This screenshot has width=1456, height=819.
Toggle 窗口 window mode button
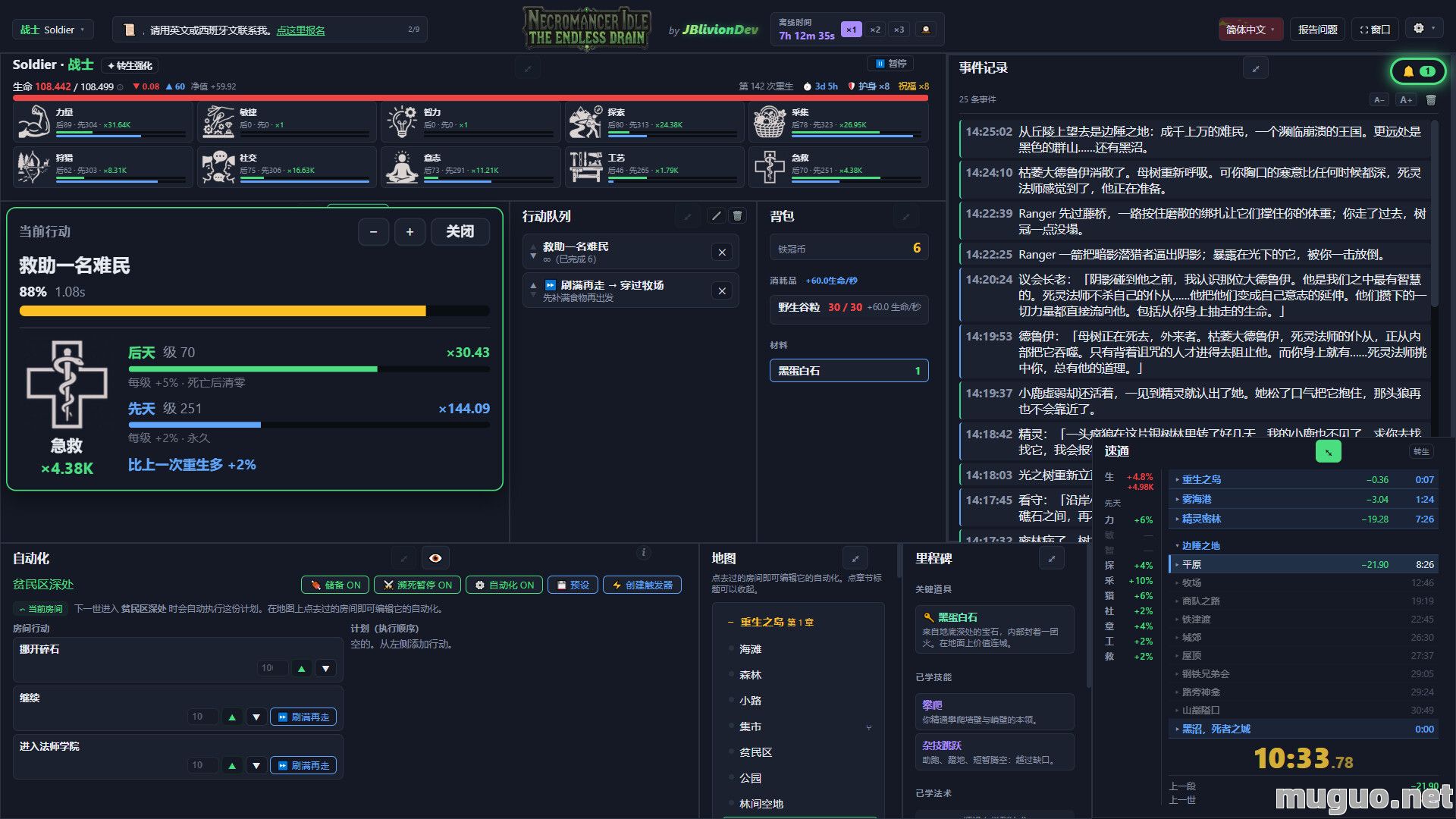click(1375, 30)
